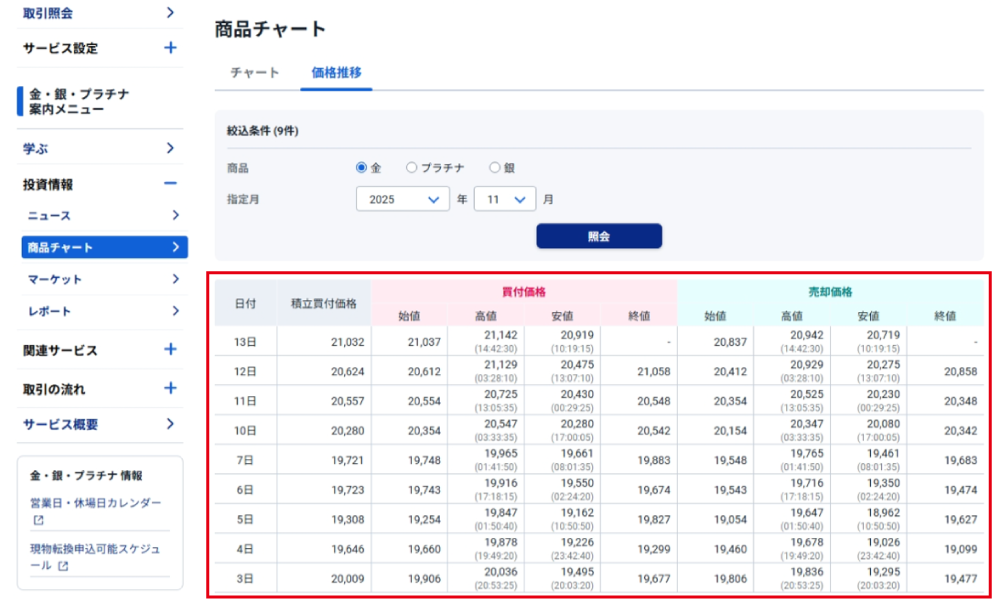Click the 学ぶ chevron arrow
This screenshot has width=1000, height=599.
170,148
